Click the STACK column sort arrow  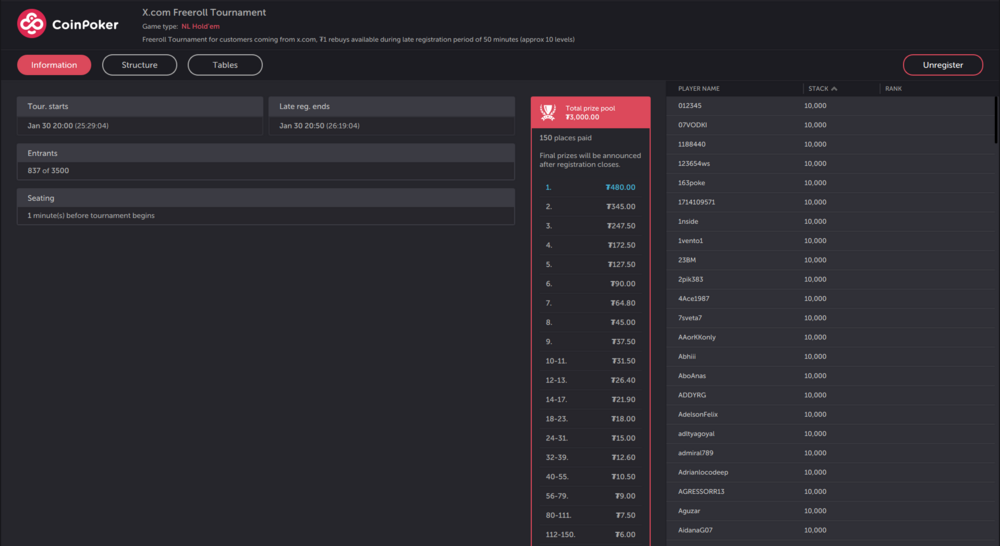tap(834, 89)
